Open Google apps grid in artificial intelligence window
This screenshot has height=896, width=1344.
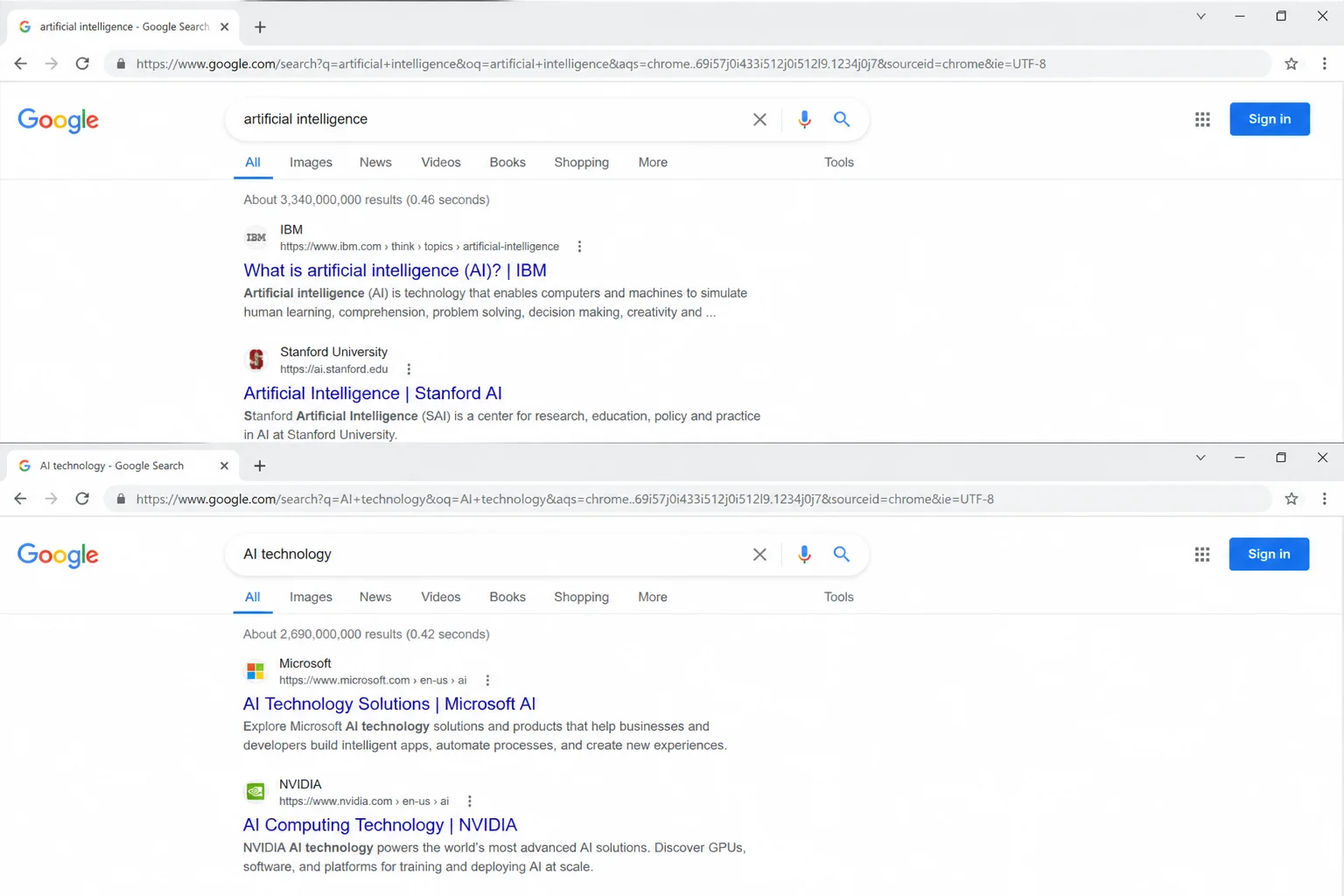pos(1202,119)
